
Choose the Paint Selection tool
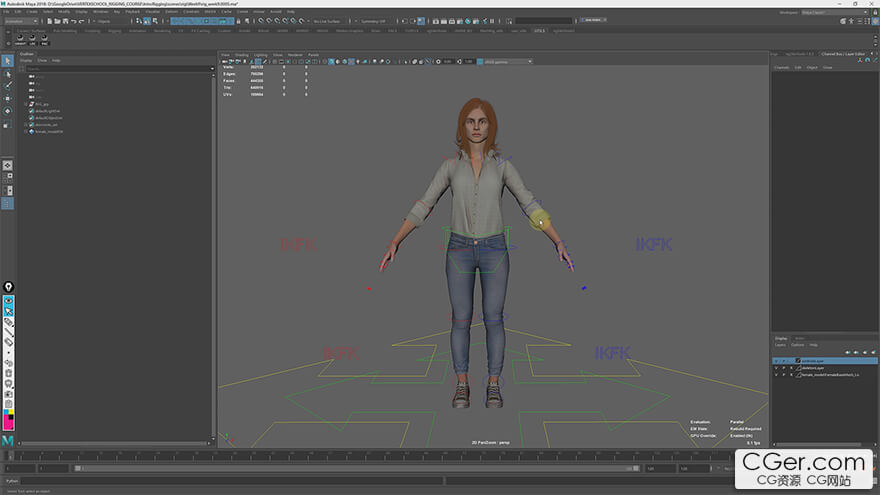click(x=8, y=85)
